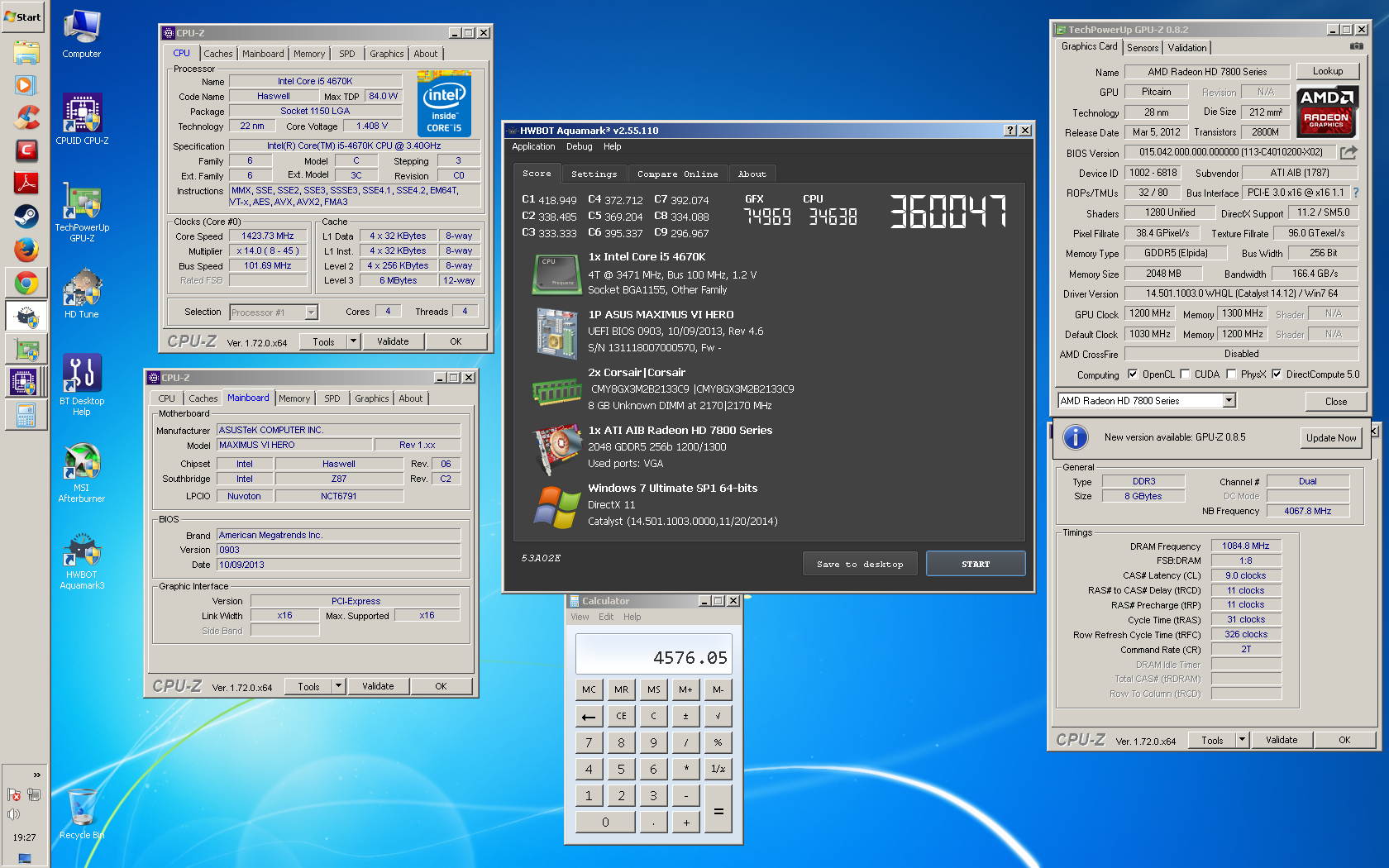The width and height of the screenshot is (1389, 868).
Task: Toggle the PhysX checkbox in GPU-Z
Action: click(x=1231, y=374)
